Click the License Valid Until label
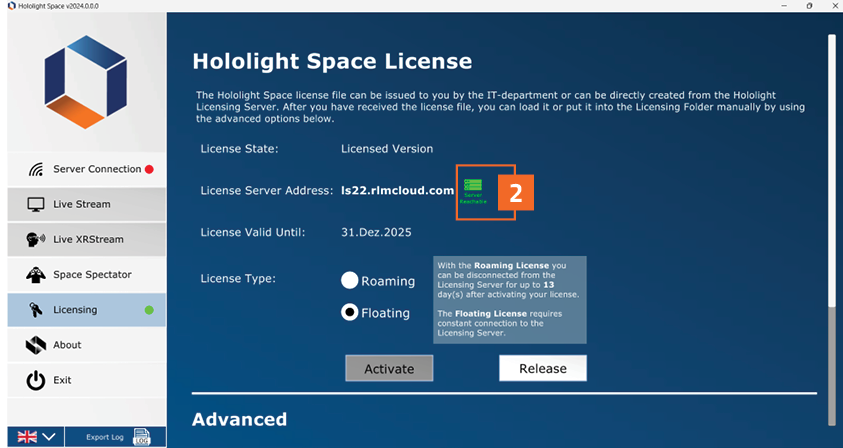Image resolution: width=843 pixels, height=448 pixels. 253,232
